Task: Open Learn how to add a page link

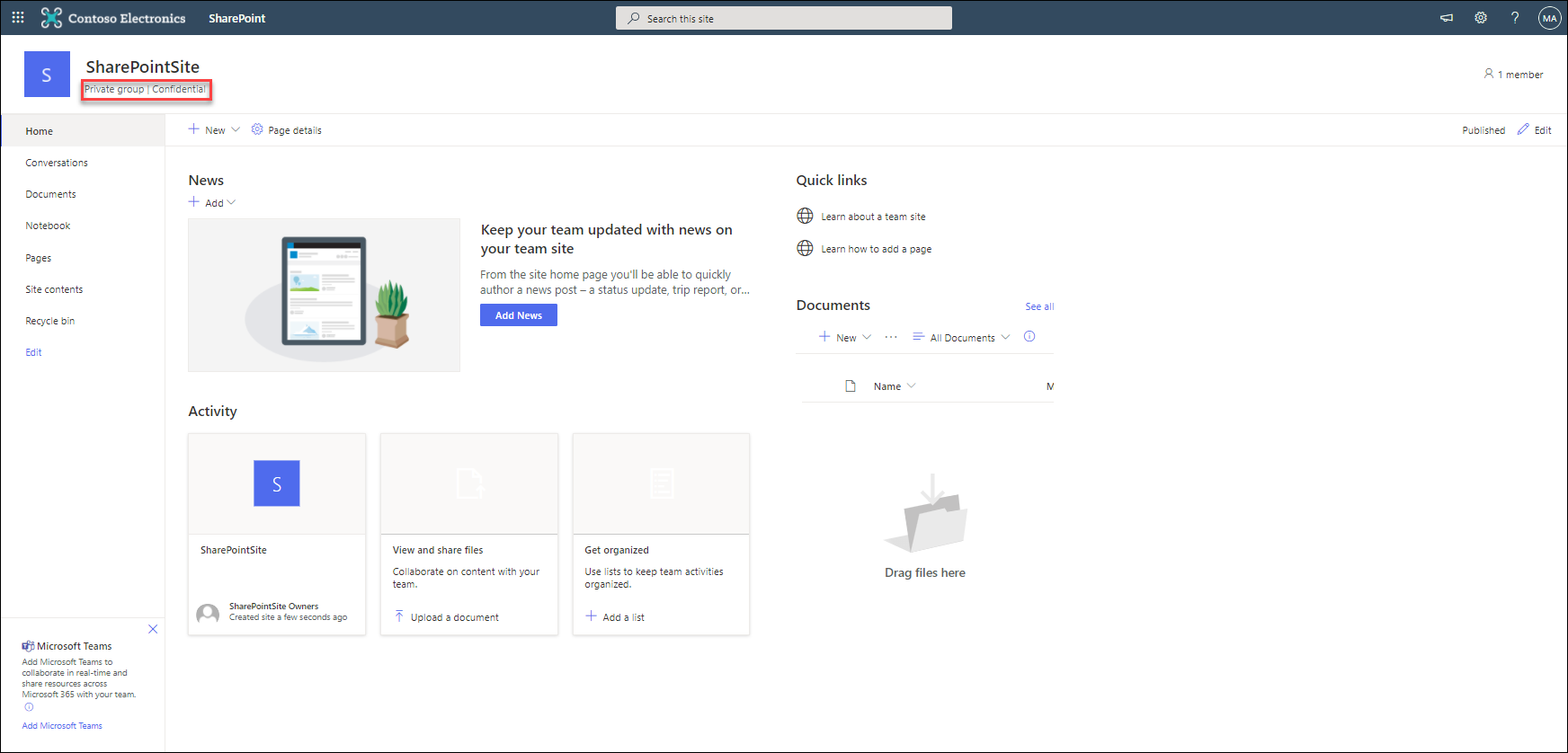Action: (876, 249)
